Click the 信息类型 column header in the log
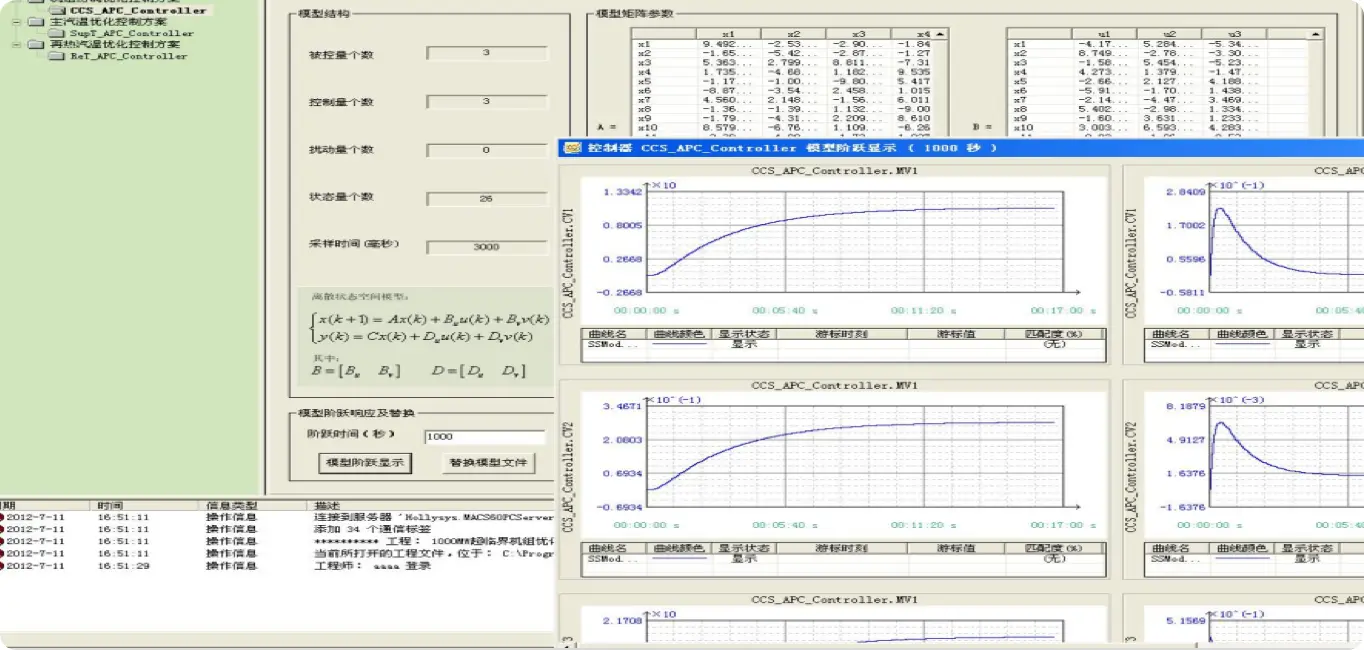 (231, 505)
